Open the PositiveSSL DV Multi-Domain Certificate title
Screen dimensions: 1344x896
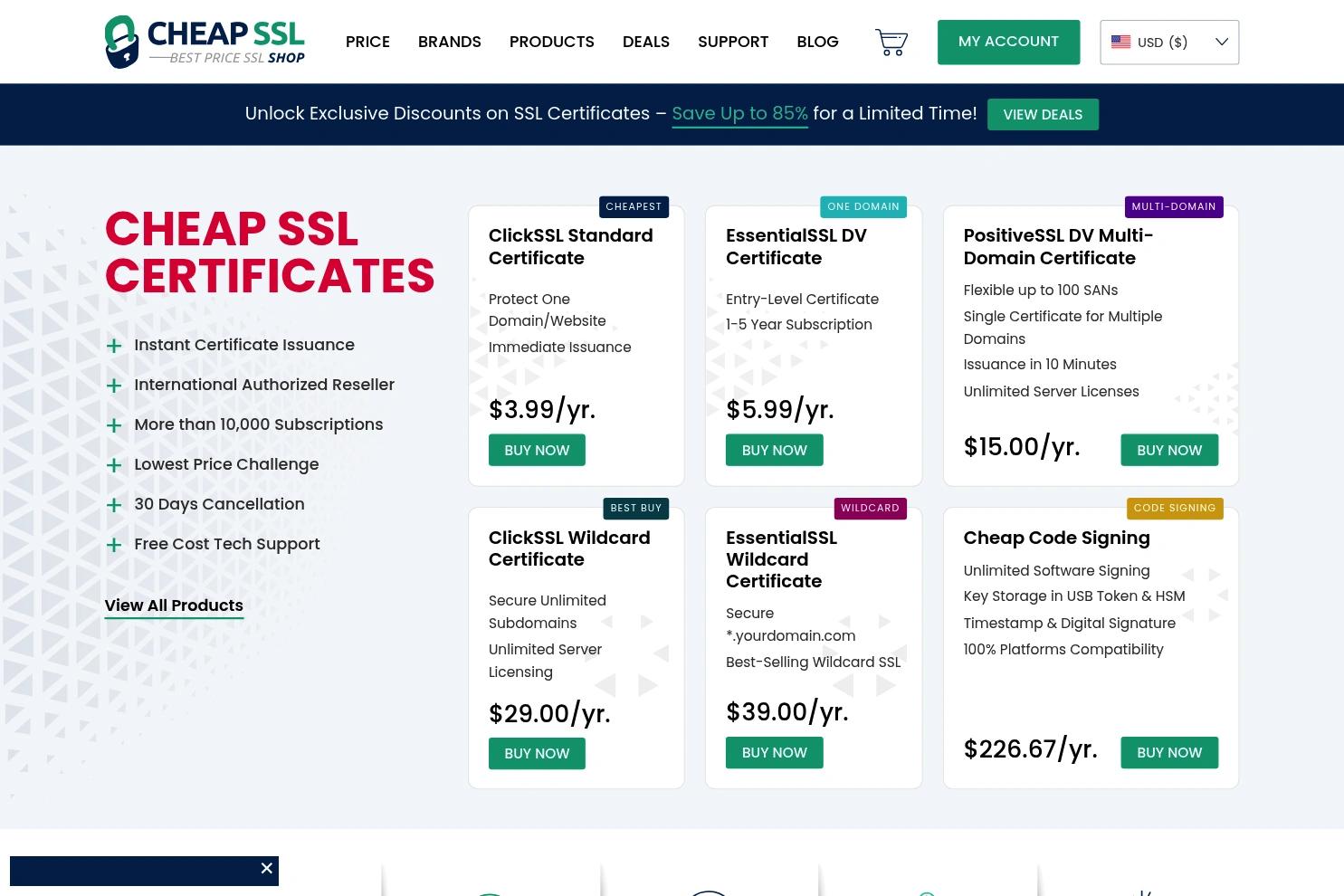pyautogui.click(x=1058, y=246)
